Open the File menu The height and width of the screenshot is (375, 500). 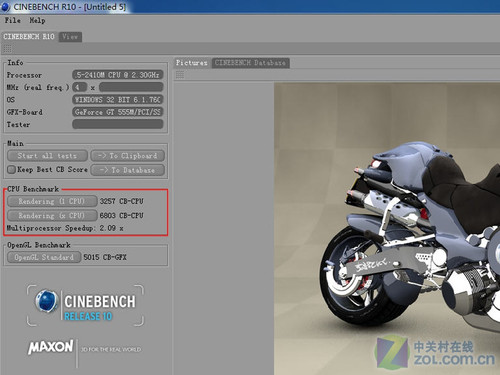[x=12, y=20]
